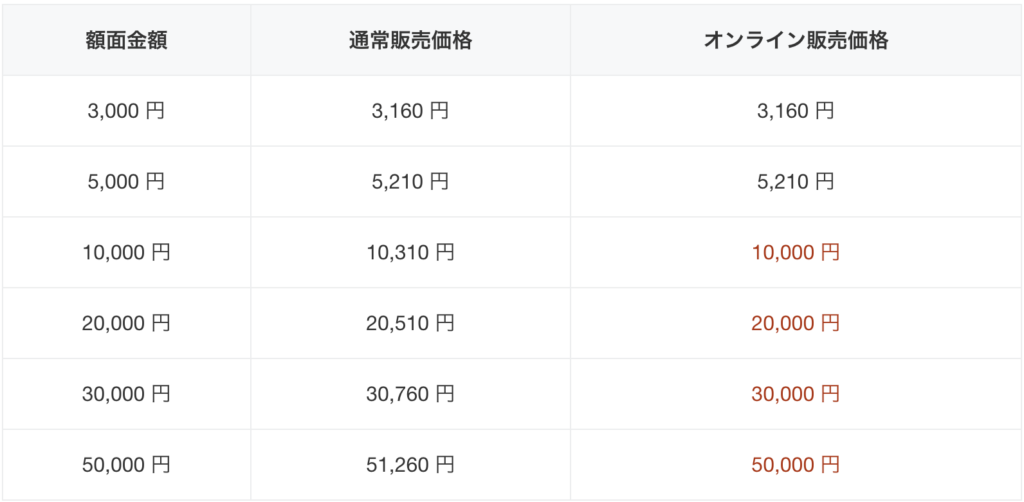Select the 5,000 円 face value cell
The height and width of the screenshot is (502, 1024).
[x=126, y=181]
